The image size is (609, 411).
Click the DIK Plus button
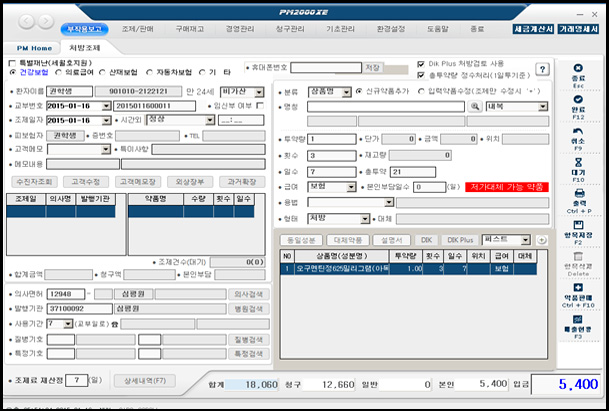(460, 240)
